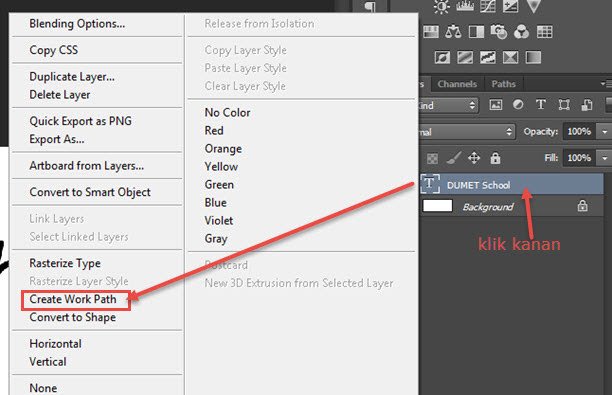Viewport: 612px width, 395px height.
Task: Add a Channel Mixer adjustment
Action: pyautogui.click(x=521, y=32)
